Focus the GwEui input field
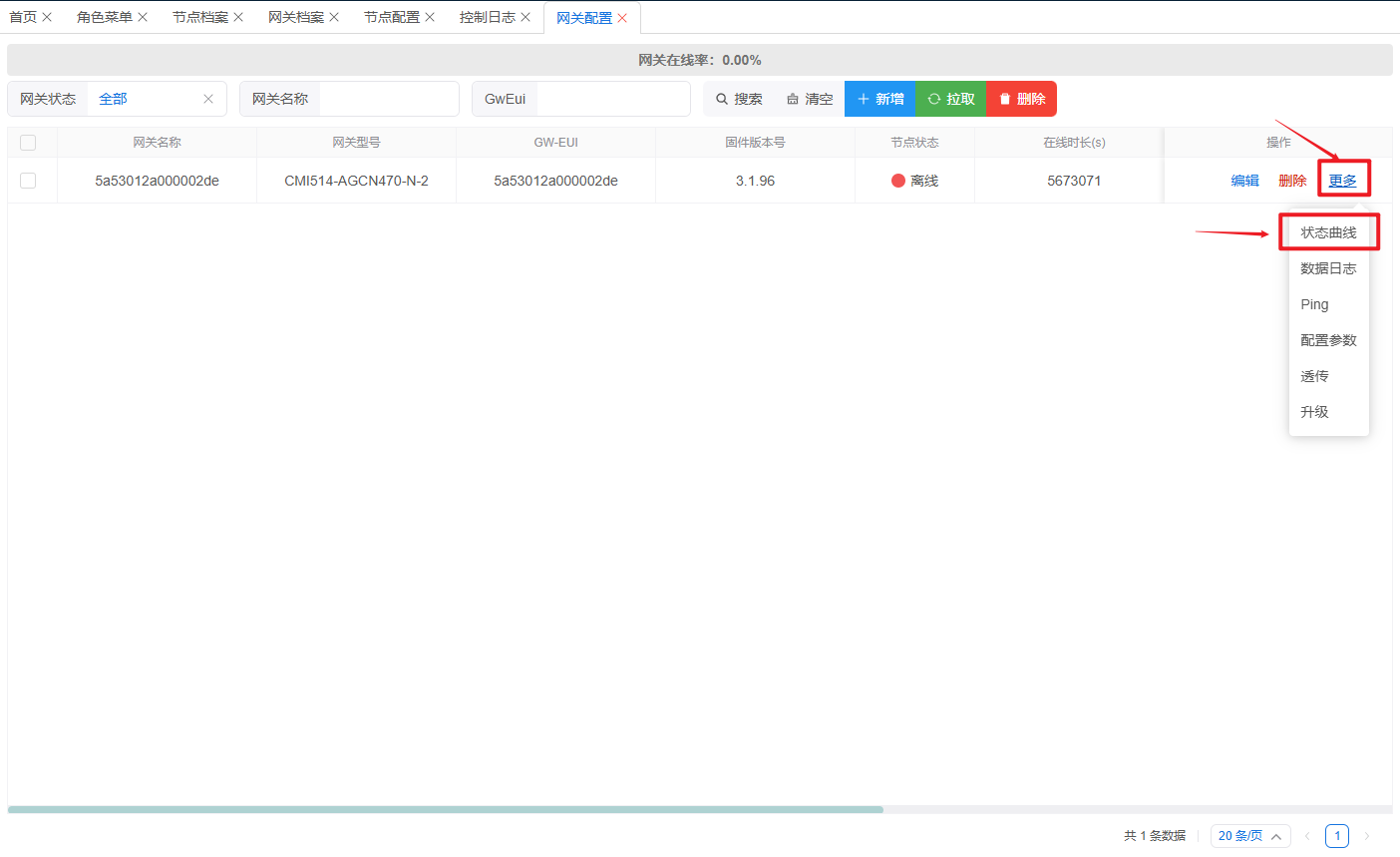The height and width of the screenshot is (857, 1400). (x=613, y=99)
